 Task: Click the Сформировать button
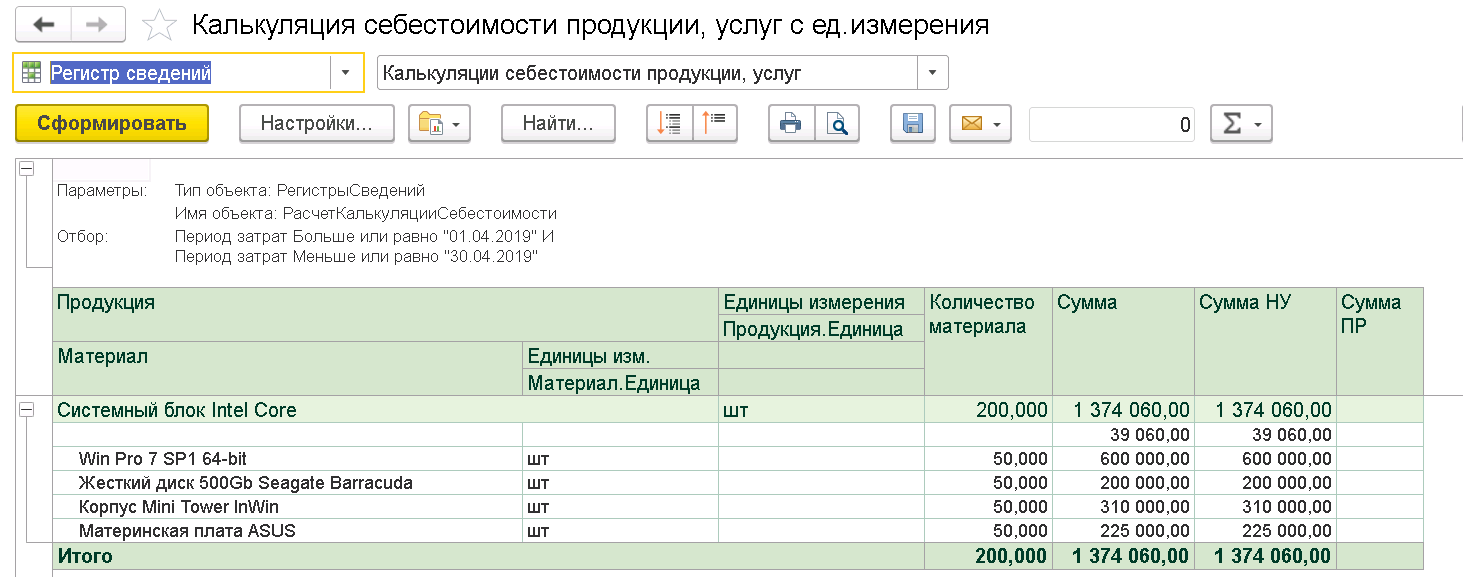pos(112,124)
